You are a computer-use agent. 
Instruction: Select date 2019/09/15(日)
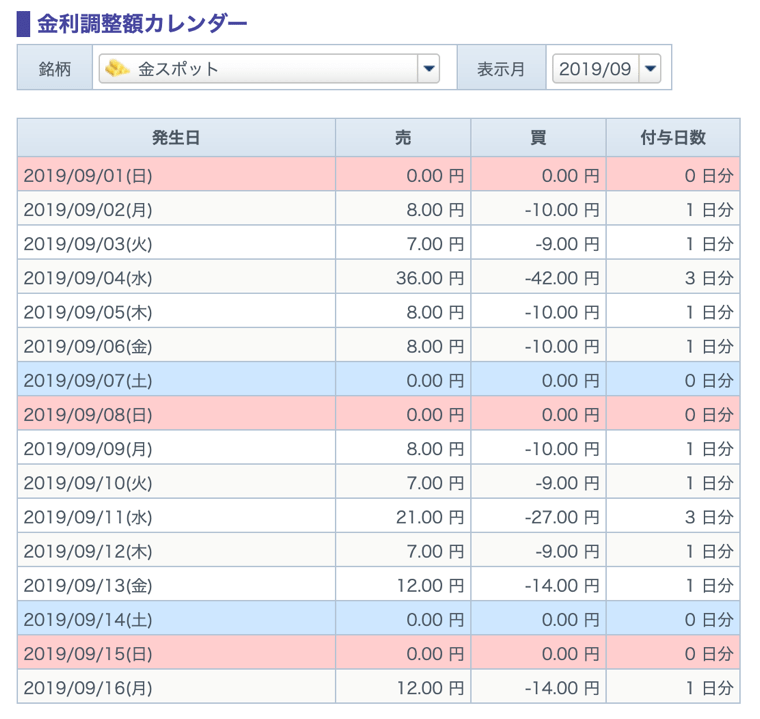click(x=88, y=654)
